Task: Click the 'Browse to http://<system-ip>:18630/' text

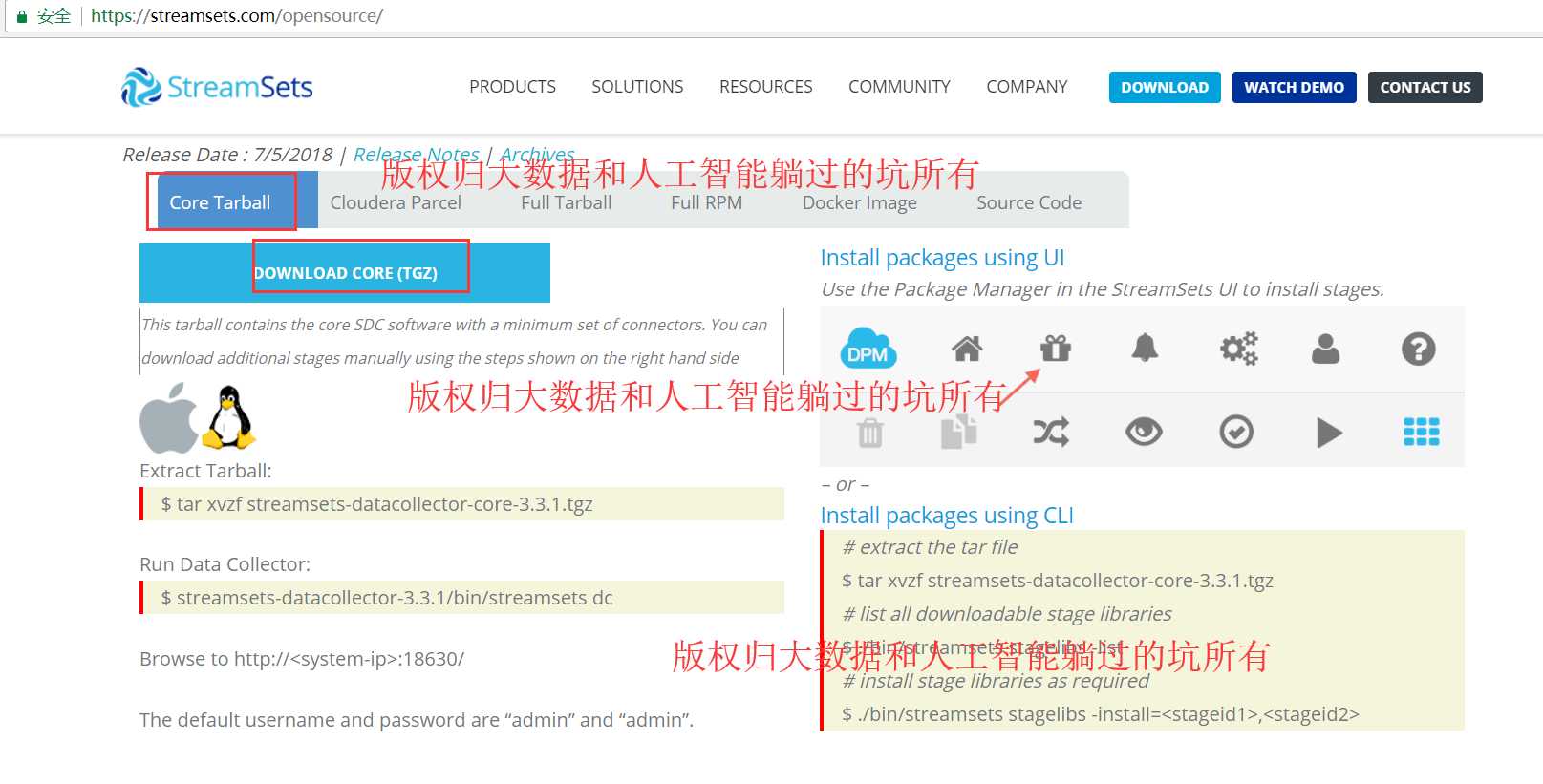Action: 302,659
